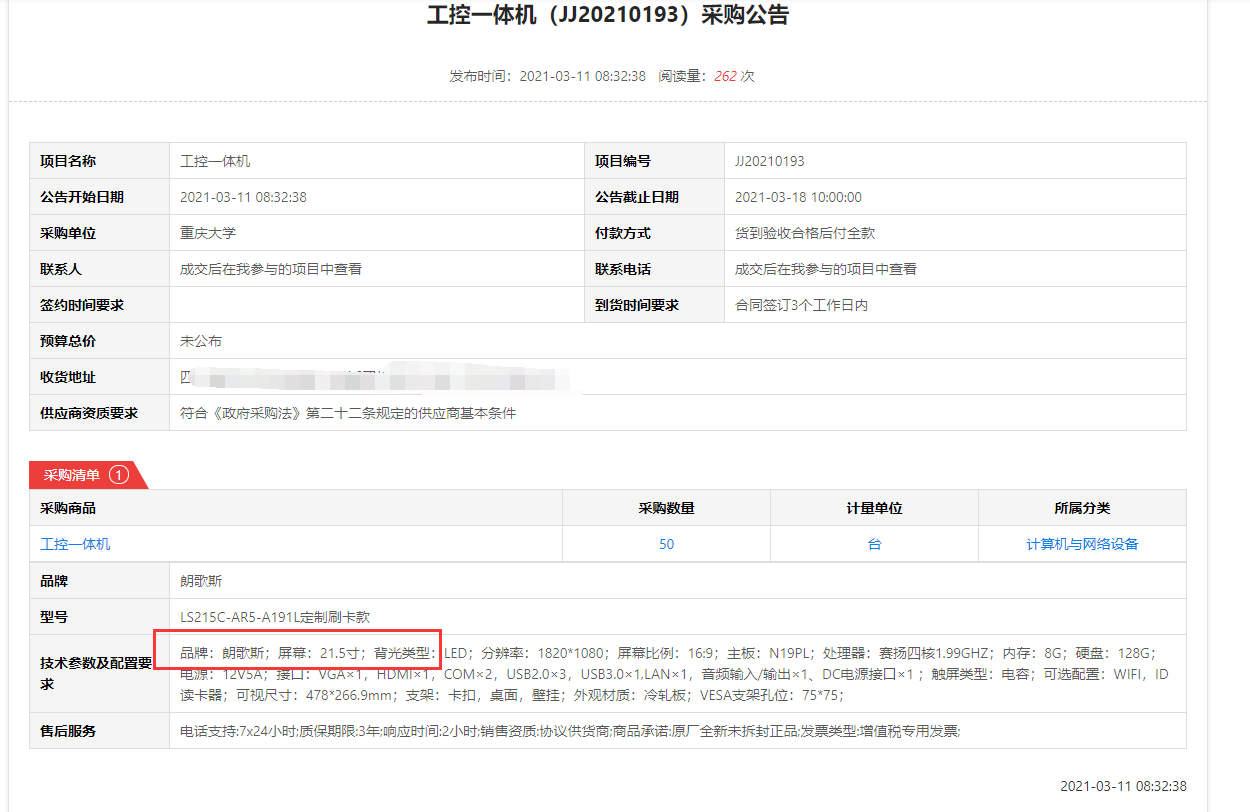Click the unit value 台
The height and width of the screenshot is (812, 1250).
[874, 544]
